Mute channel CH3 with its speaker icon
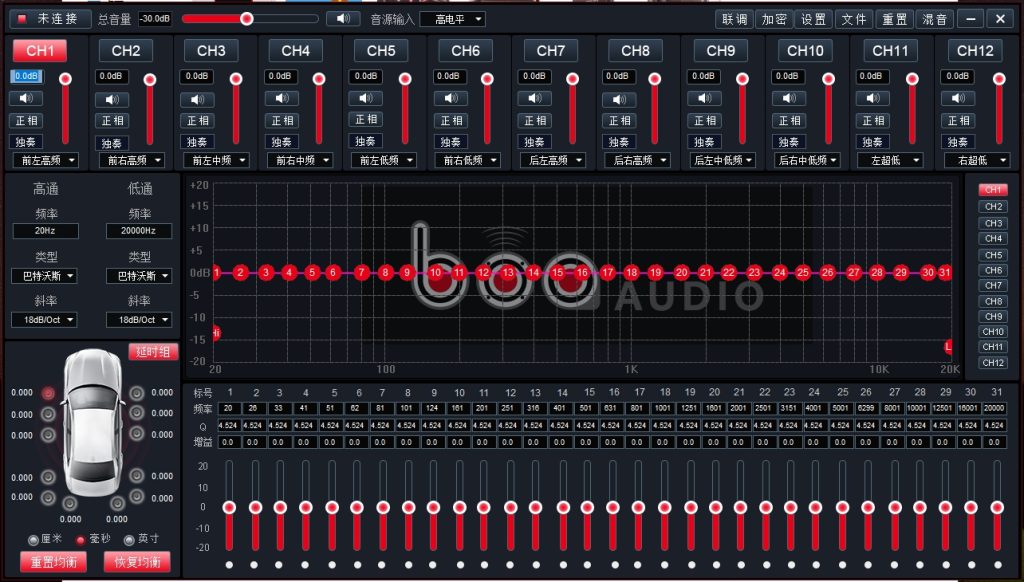This screenshot has height=582, width=1024. tap(197, 100)
